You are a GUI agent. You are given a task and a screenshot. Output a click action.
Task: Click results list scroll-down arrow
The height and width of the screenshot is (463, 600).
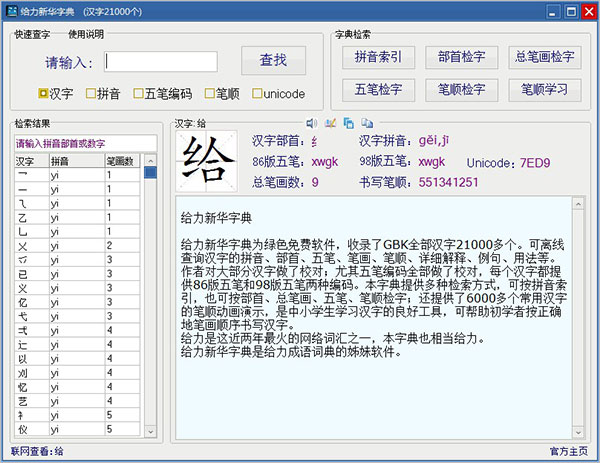pyautogui.click(x=150, y=431)
